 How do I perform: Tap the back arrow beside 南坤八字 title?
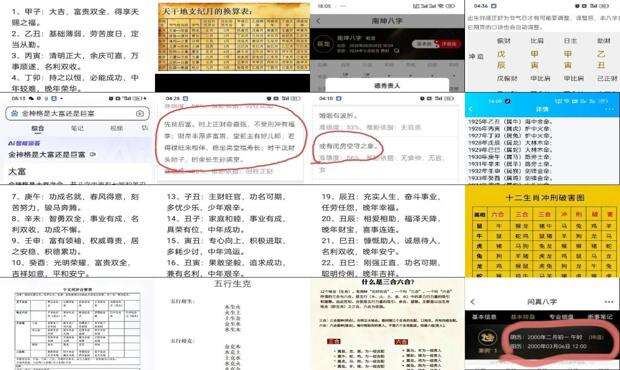point(319,21)
